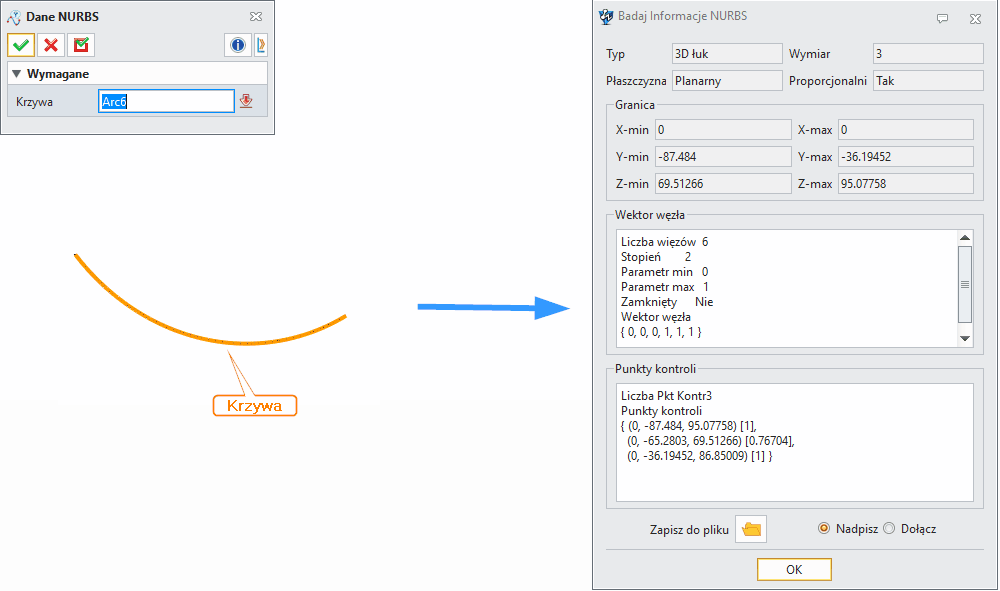
Task: Click the Typ field showing 3D łuk
Action: (x=727, y=53)
